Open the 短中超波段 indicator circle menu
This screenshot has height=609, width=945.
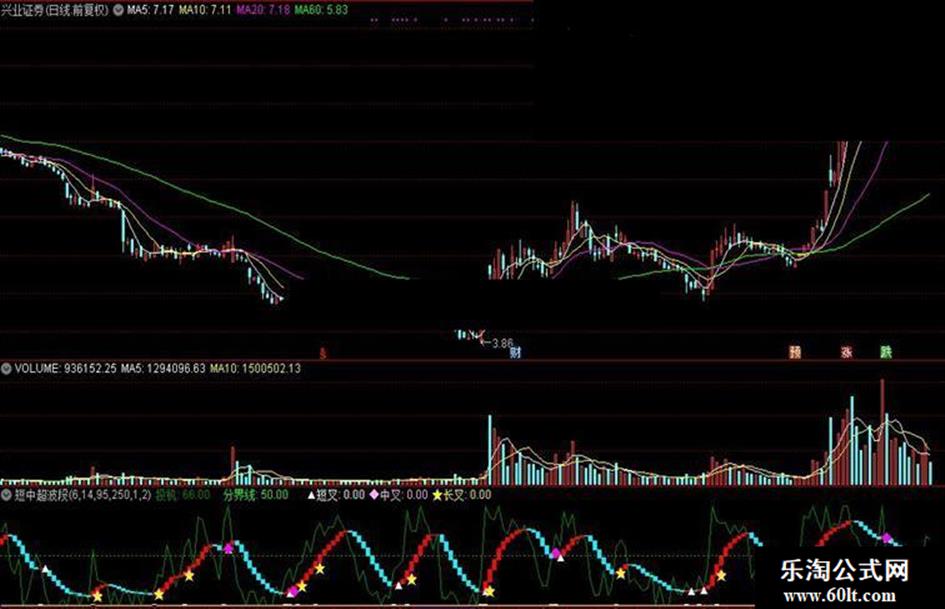pos(6,495)
